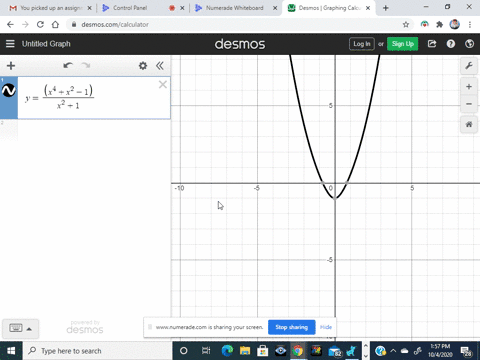
Task: Open Microsoft Store from the taskbar
Action: (263, 351)
